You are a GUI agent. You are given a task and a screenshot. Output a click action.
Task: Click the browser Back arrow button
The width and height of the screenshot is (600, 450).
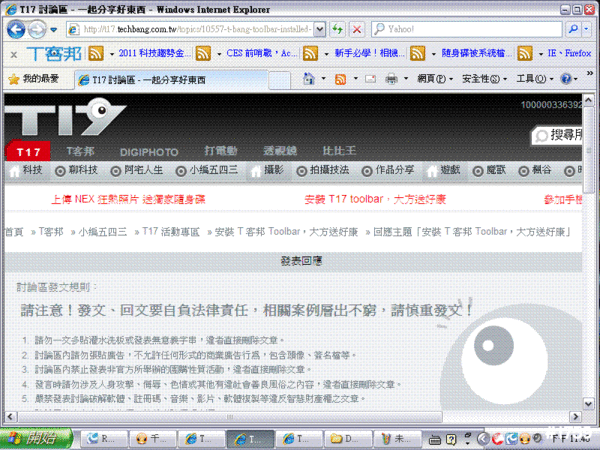[16, 29]
